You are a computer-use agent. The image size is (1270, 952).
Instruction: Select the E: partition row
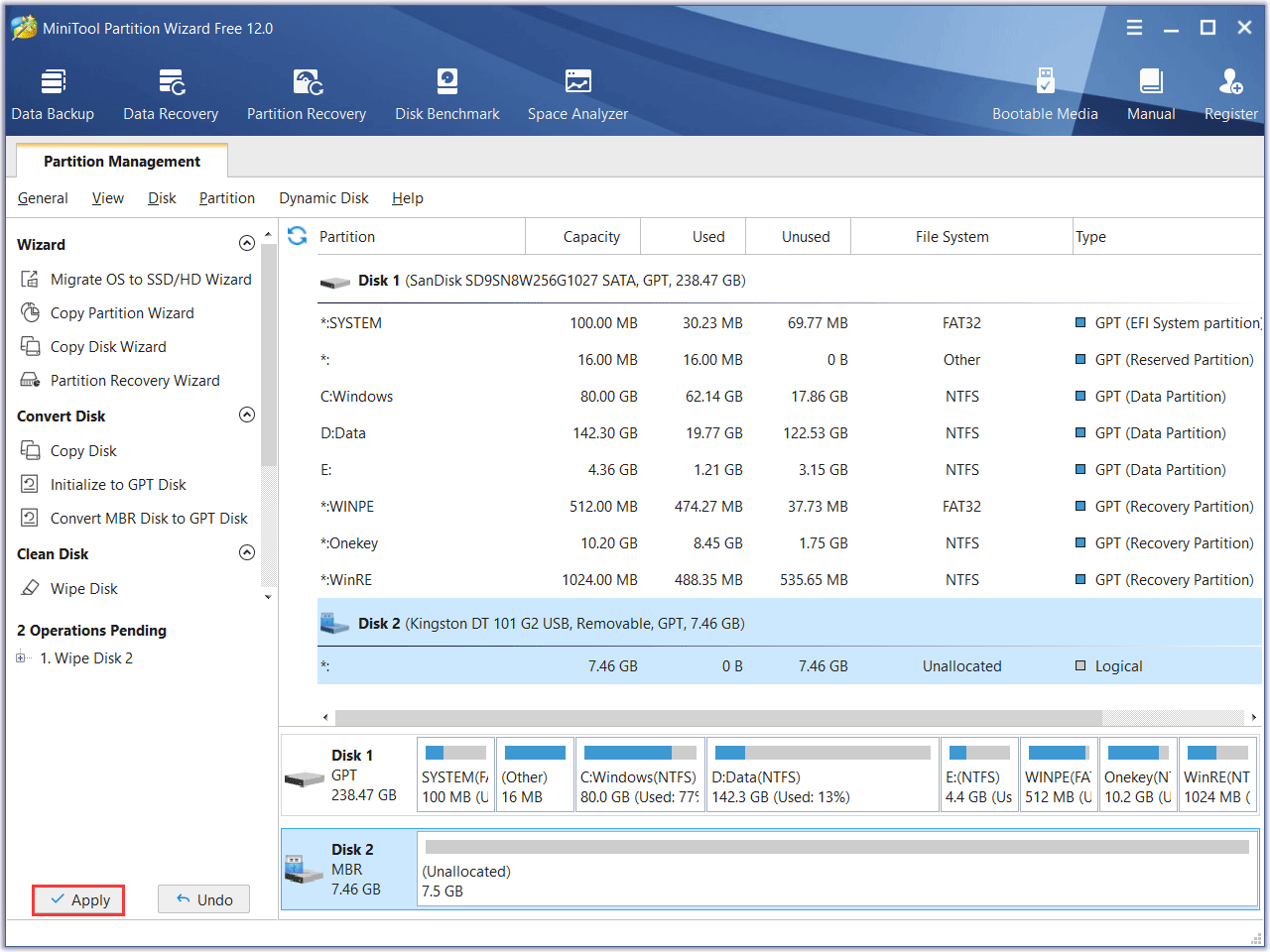coord(790,470)
